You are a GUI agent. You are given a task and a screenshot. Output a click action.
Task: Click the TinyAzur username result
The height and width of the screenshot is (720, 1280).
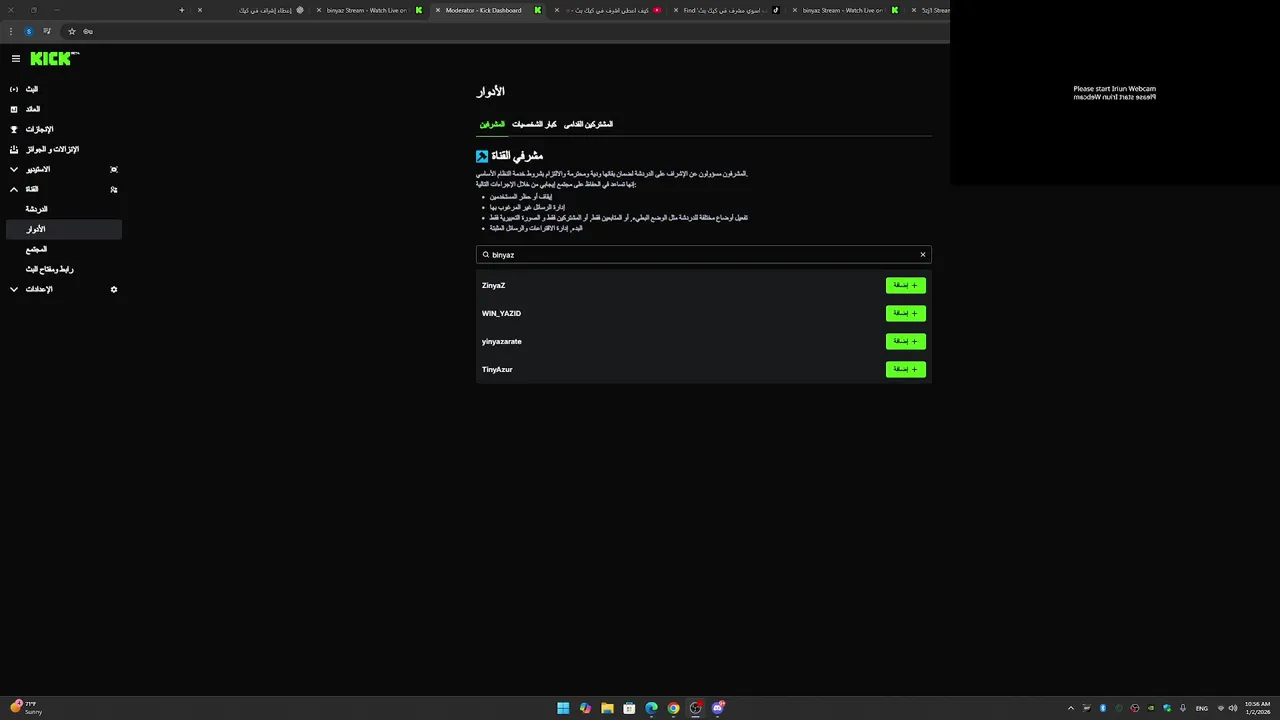point(497,369)
